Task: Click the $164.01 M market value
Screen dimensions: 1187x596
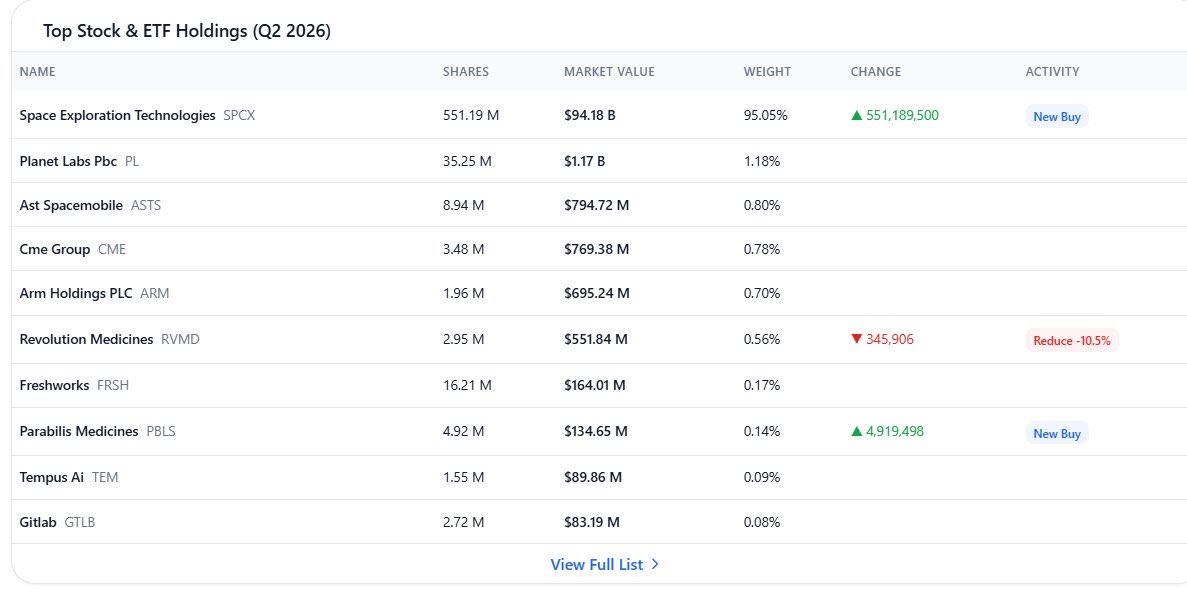Action: coord(595,385)
